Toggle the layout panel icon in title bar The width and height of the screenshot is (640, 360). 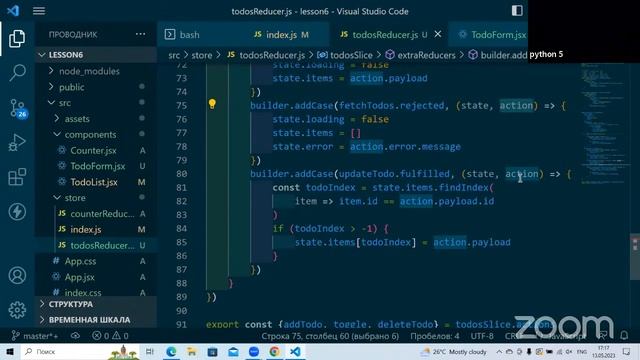tap(517, 11)
